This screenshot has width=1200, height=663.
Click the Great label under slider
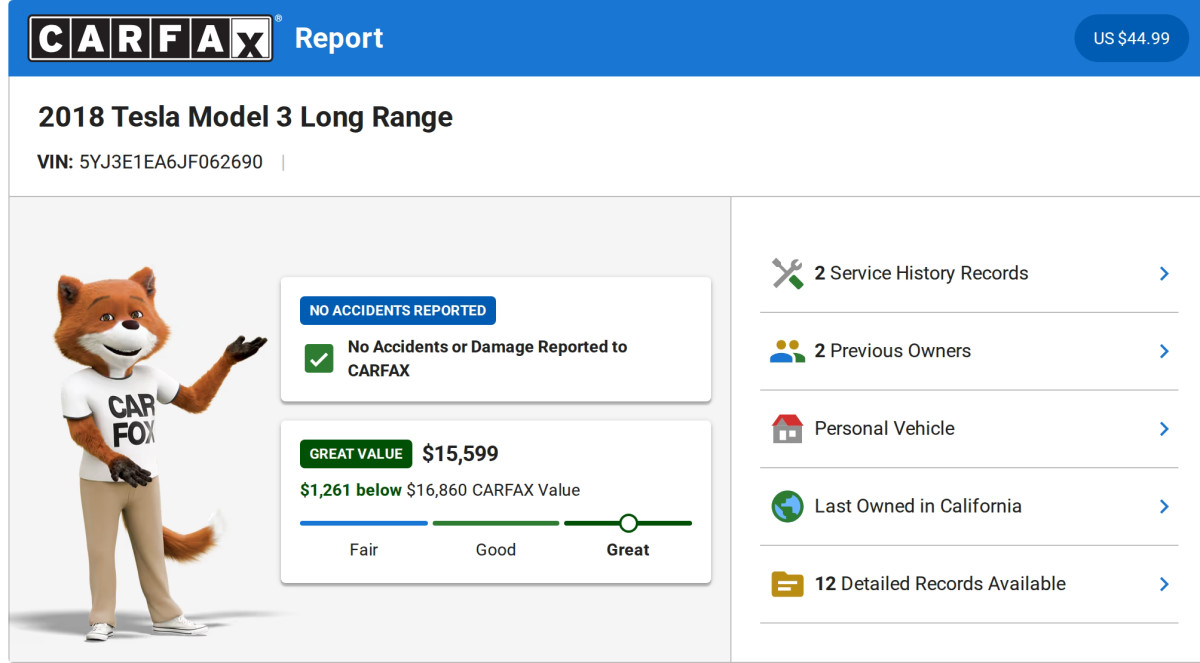[x=628, y=550]
